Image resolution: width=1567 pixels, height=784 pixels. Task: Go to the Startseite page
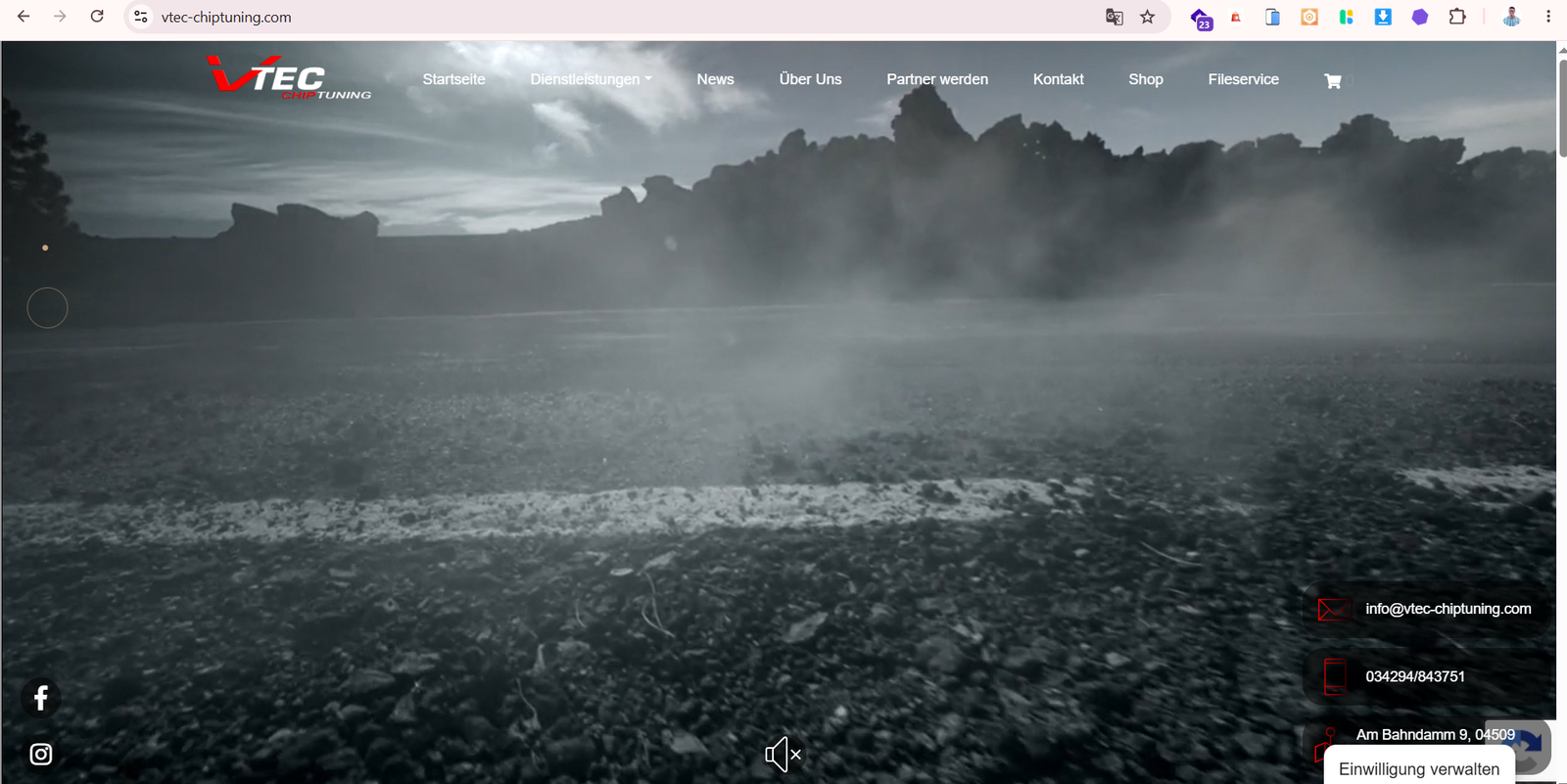453,79
